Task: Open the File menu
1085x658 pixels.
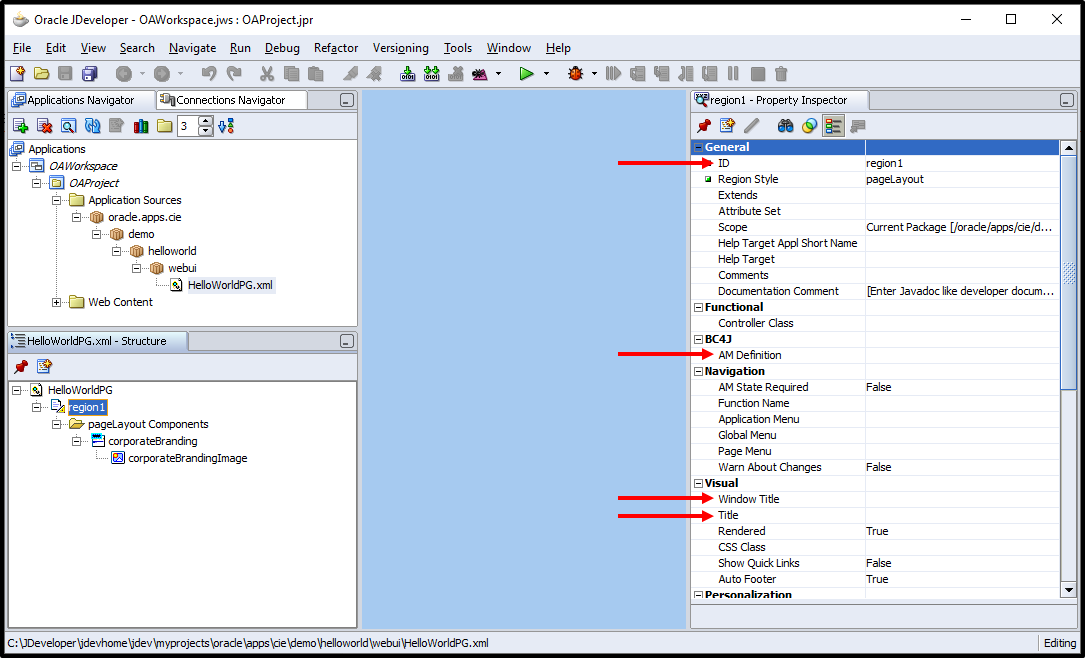Action: tap(22, 48)
